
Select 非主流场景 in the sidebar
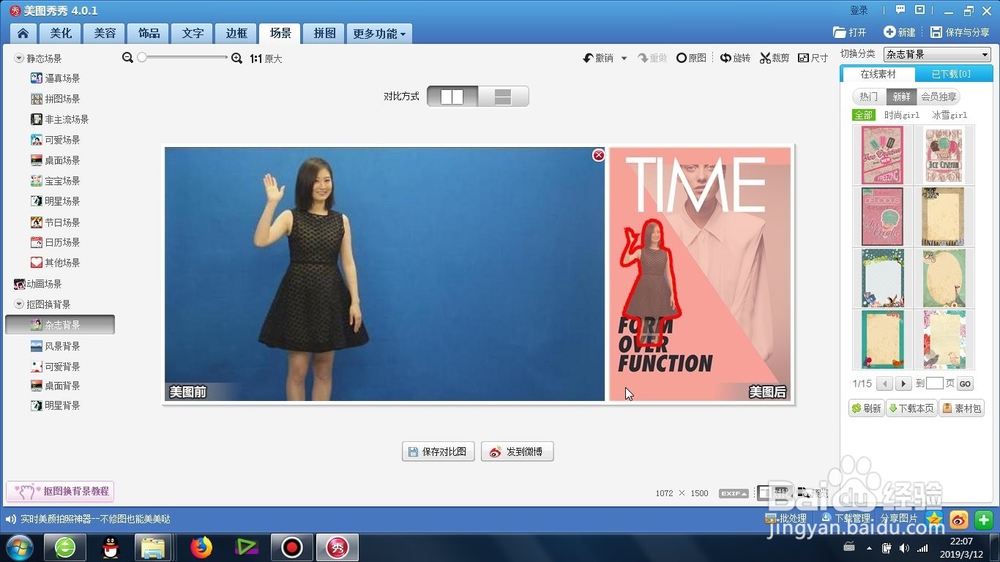pyautogui.click(x=60, y=119)
